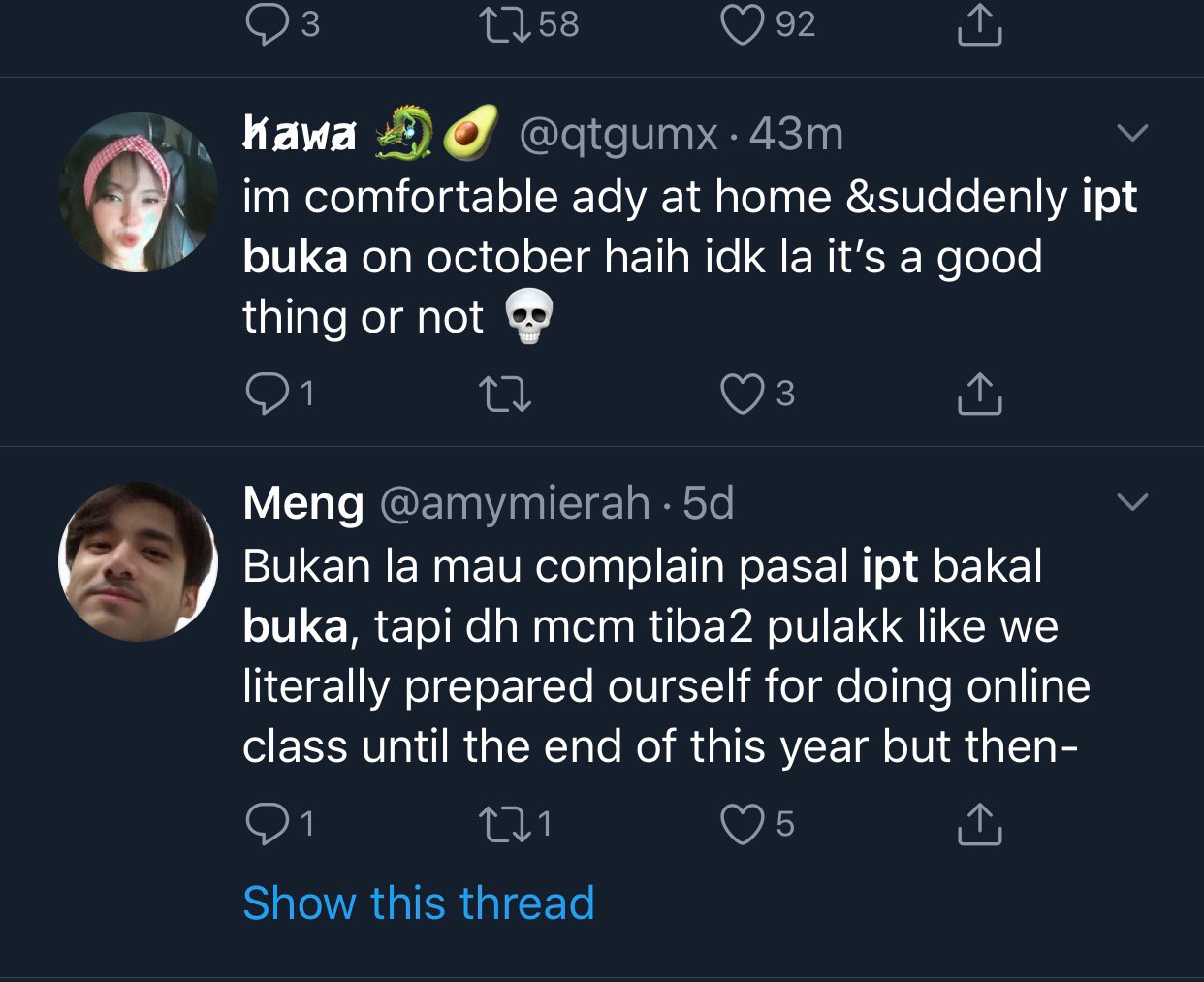Viewport: 1204px width, 982px height.
Task: Open Show this thread link
Action: pos(418,903)
